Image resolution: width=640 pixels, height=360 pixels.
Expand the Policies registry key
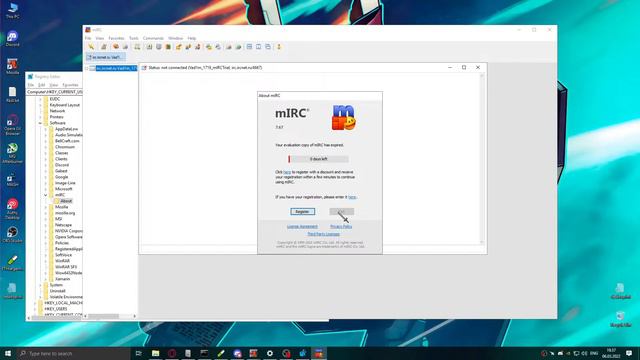click(x=46, y=243)
